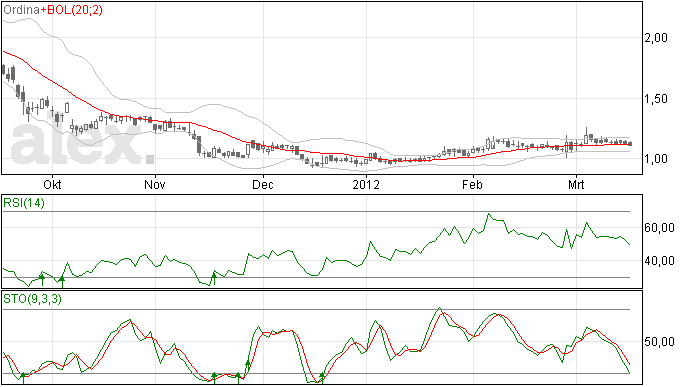Screen dimensions: 690x387
Task: Click the alex watermark logo
Action: (82, 143)
